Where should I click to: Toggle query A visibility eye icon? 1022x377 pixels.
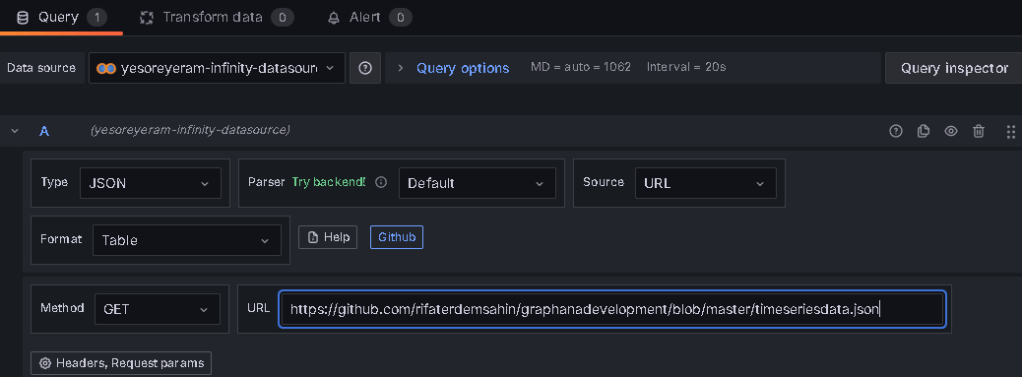[x=951, y=131]
